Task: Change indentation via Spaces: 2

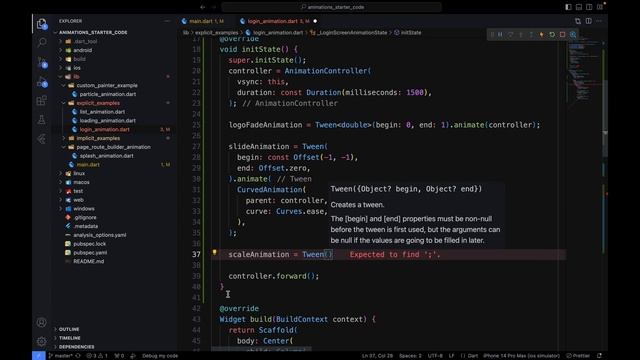Action: [x=410, y=356]
